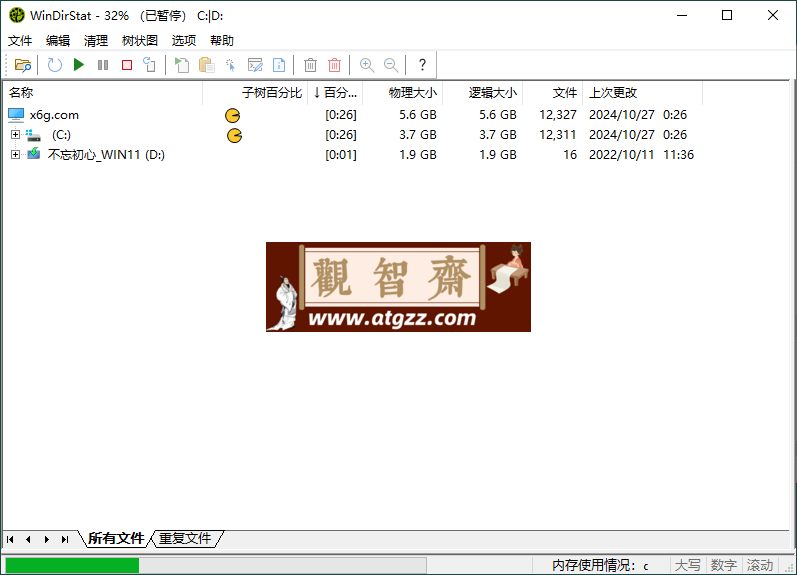
Task: Sort by the 物理大小 column header
Action: [x=403, y=93]
